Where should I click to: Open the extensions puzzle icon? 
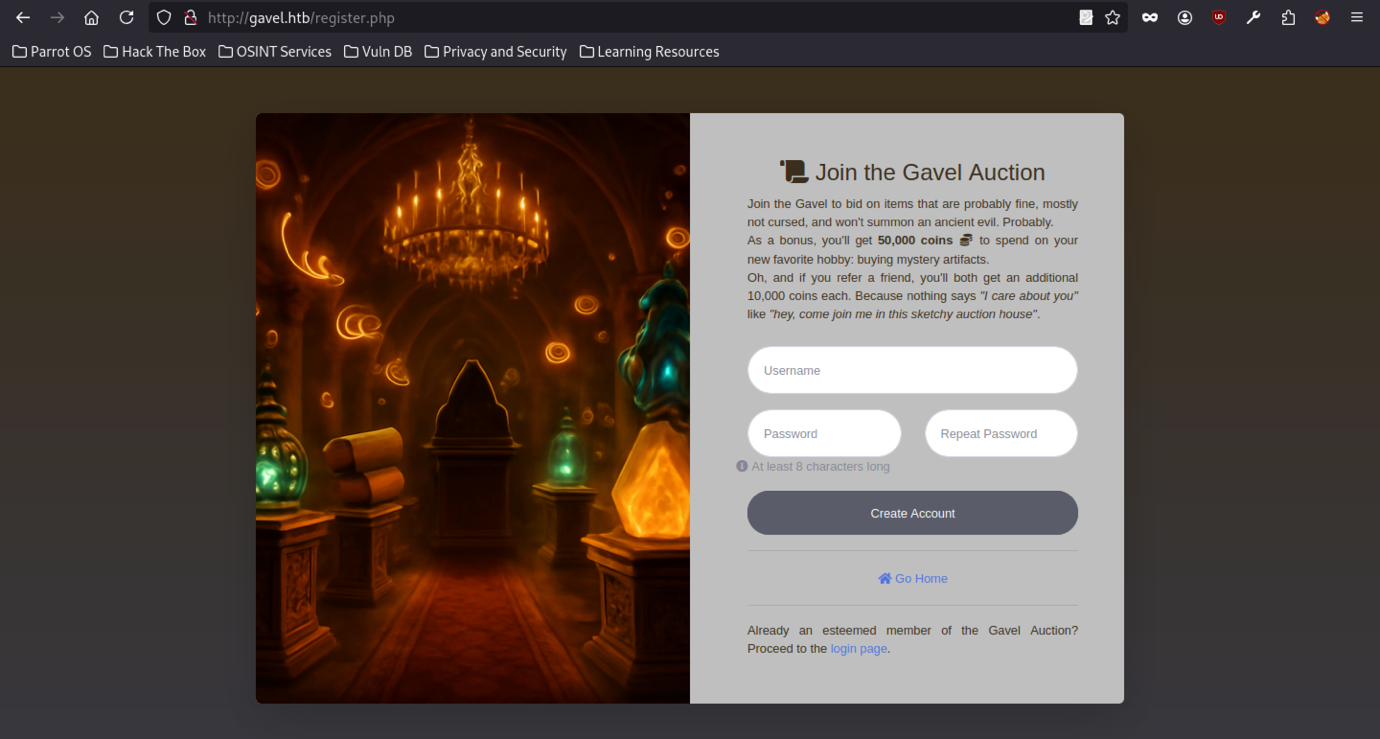[1288, 18]
